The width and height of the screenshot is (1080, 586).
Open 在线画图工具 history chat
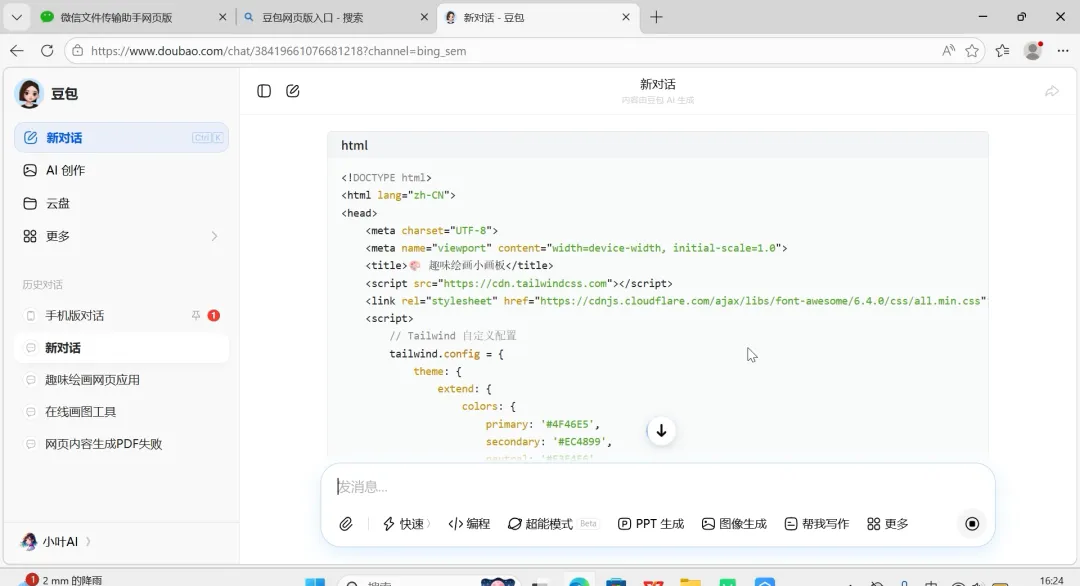[121, 412]
